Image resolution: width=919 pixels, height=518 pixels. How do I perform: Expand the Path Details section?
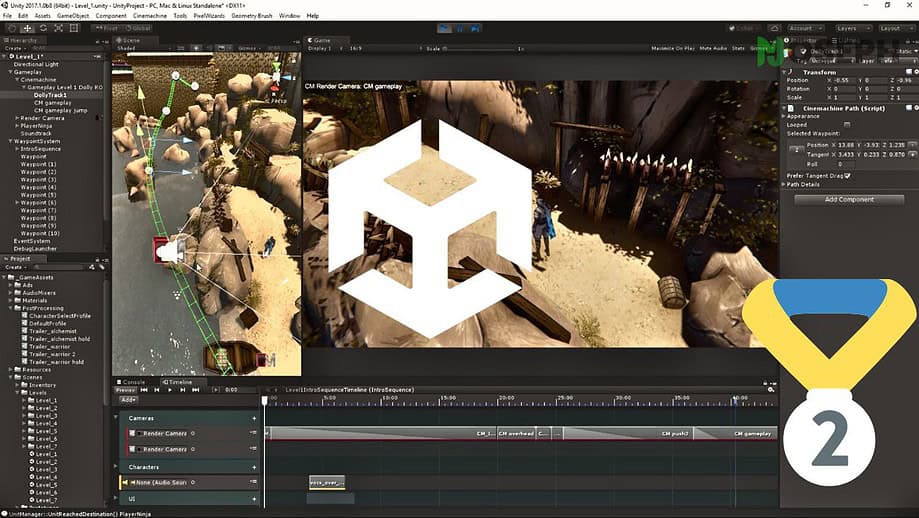coord(802,185)
